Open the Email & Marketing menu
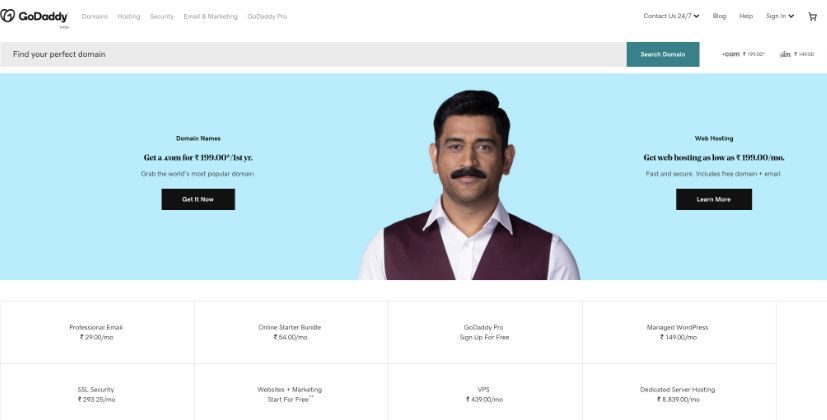Screen dimensions: 827x420 click(210, 17)
